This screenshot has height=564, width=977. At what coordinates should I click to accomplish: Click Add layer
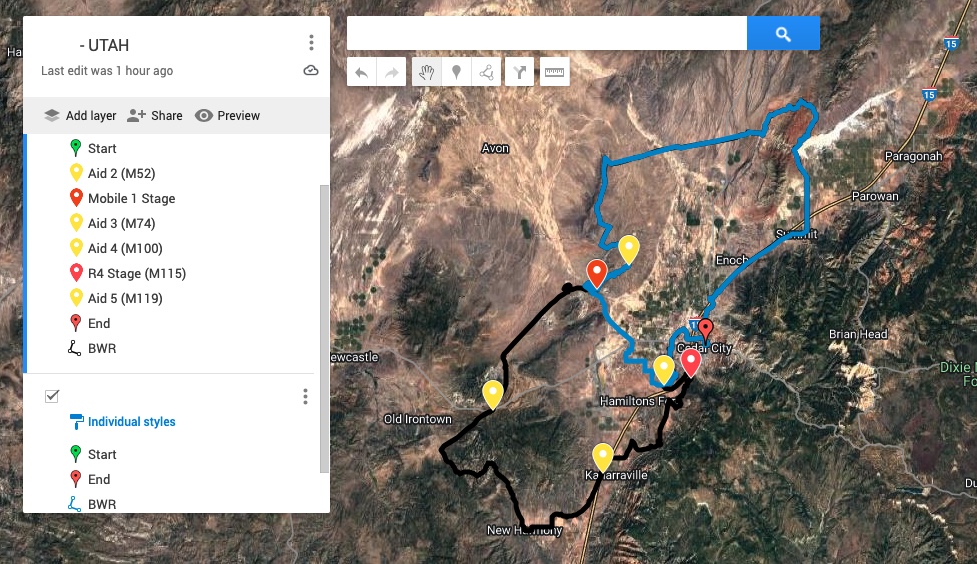[80, 115]
